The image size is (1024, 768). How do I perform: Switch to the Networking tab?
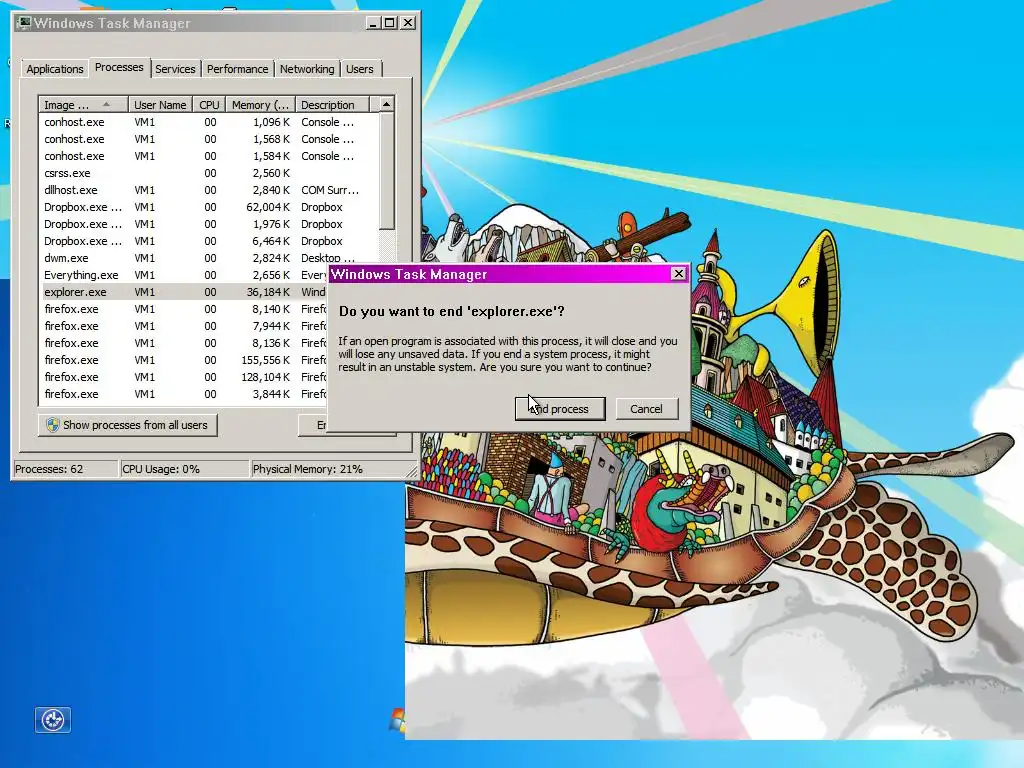pos(307,69)
